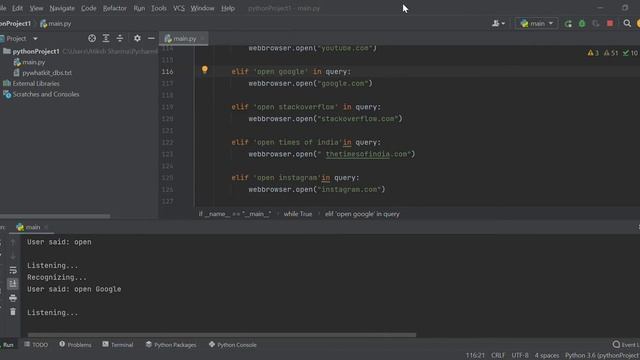This screenshot has width=640, height=360.
Task: Clear console output with trash icon
Action: (x=13, y=312)
